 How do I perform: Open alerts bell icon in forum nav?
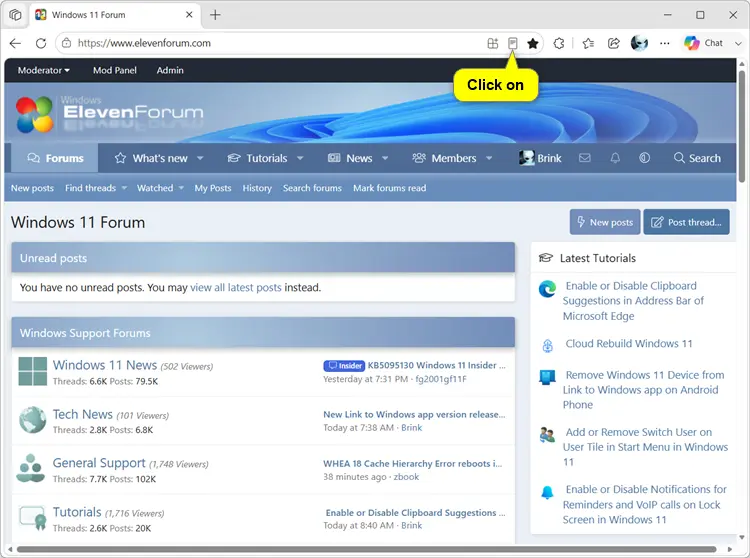click(x=615, y=158)
